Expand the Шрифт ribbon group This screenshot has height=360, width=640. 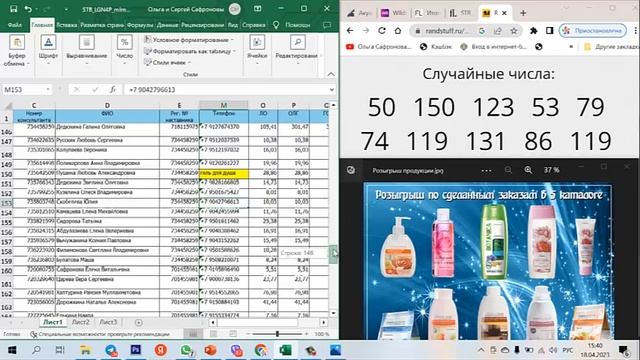48,51
